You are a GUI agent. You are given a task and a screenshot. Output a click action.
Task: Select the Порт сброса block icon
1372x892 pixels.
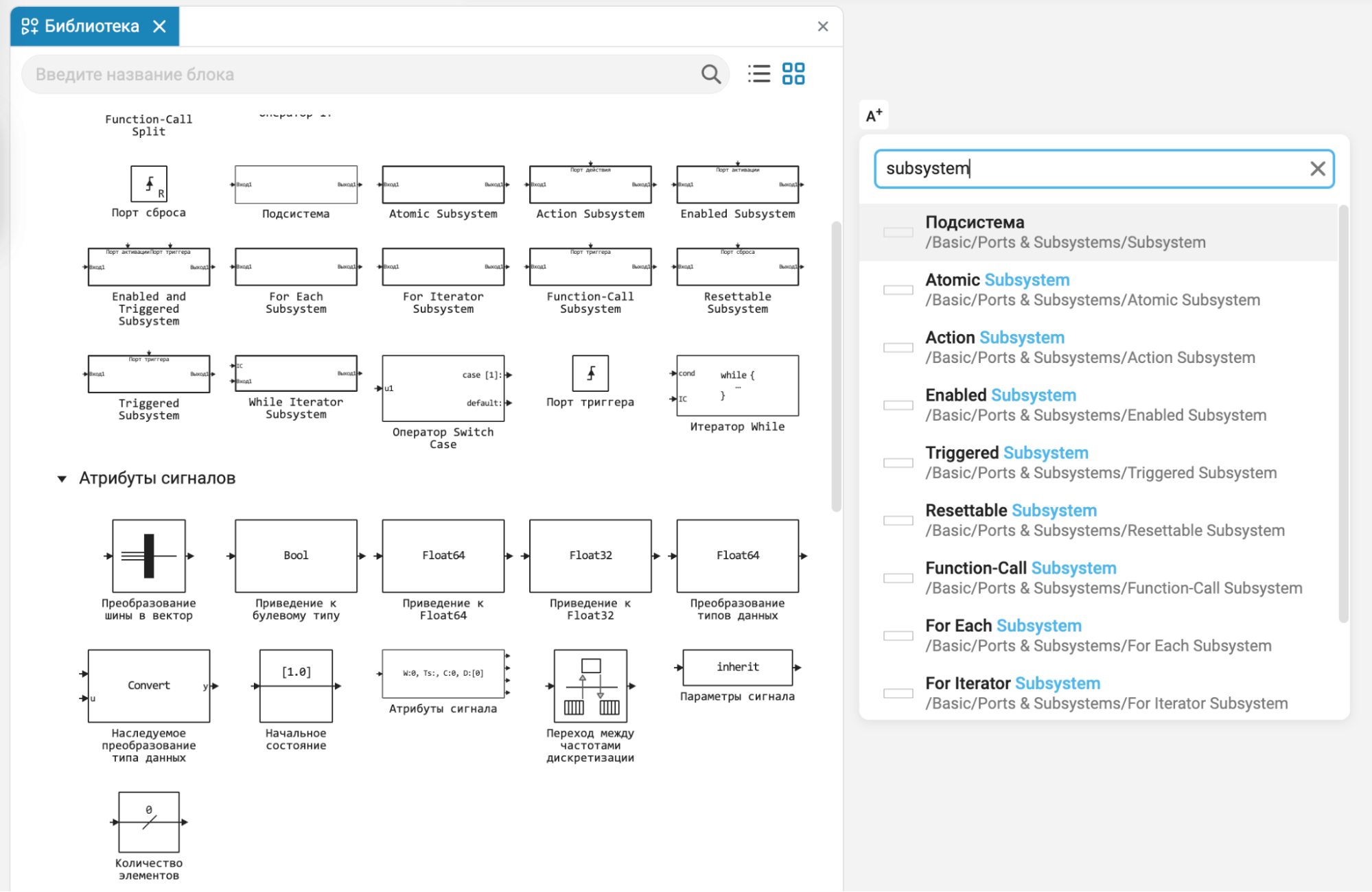click(149, 184)
